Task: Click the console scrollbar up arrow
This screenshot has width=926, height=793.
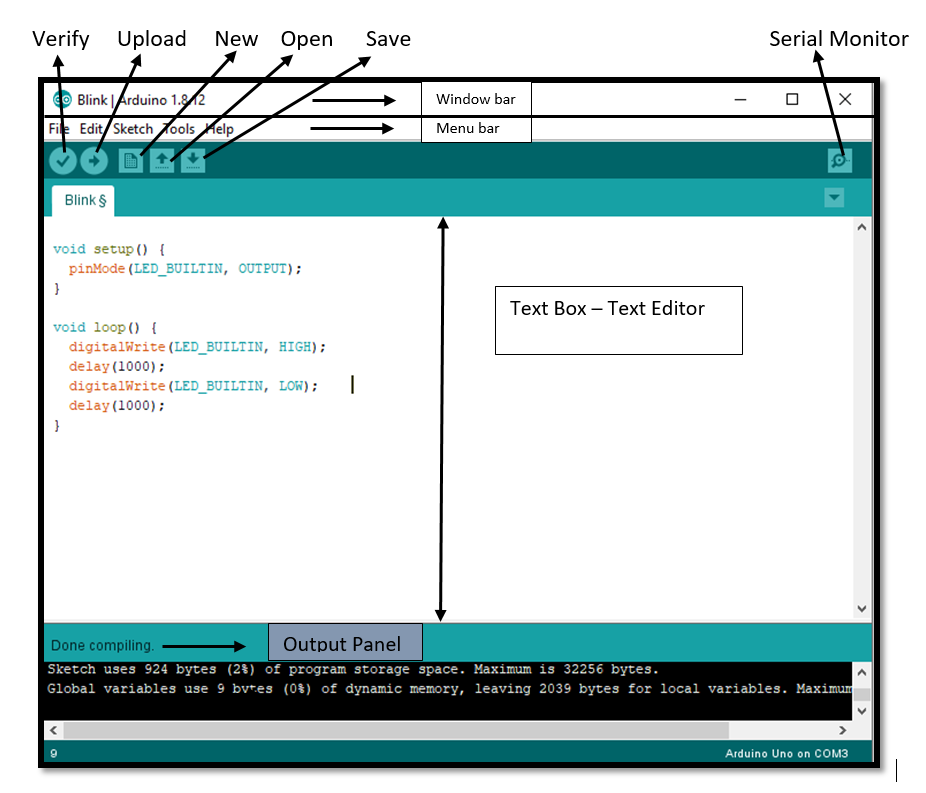Action: click(862, 672)
